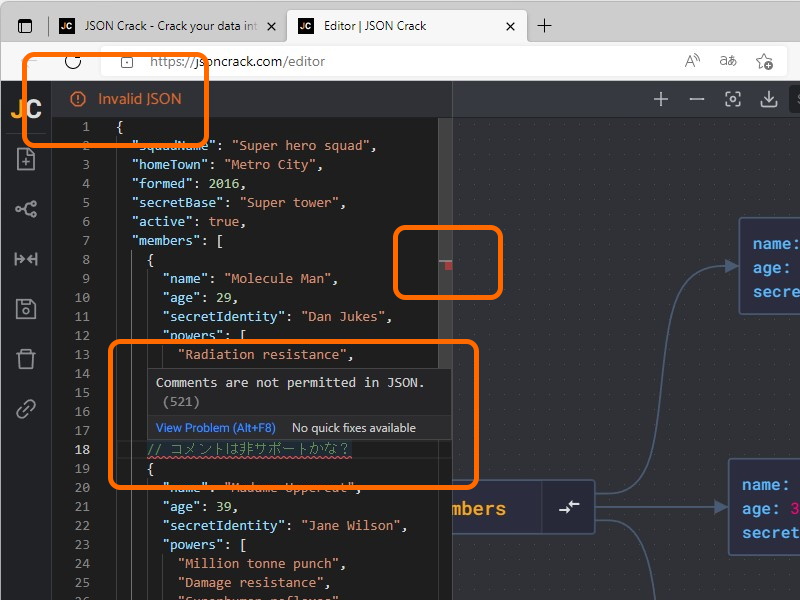The width and height of the screenshot is (800, 600).
Task: Click the Invalid JSON status text
Action: (x=140, y=99)
